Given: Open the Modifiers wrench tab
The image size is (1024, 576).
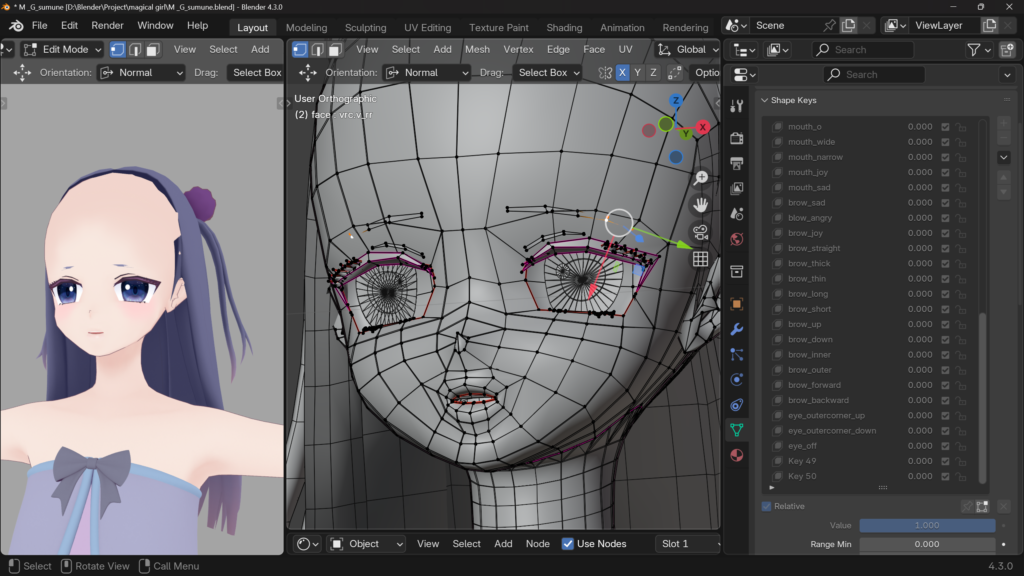Looking at the screenshot, I should tap(737, 329).
